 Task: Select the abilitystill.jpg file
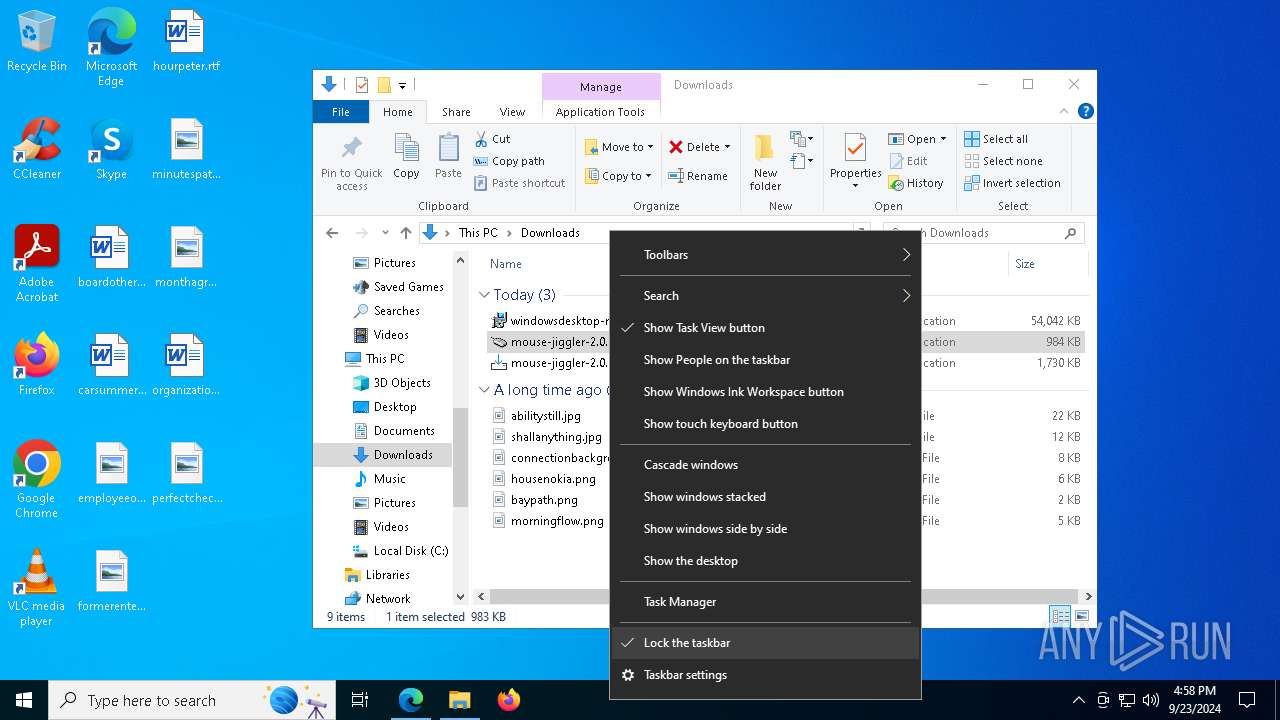[545, 416]
